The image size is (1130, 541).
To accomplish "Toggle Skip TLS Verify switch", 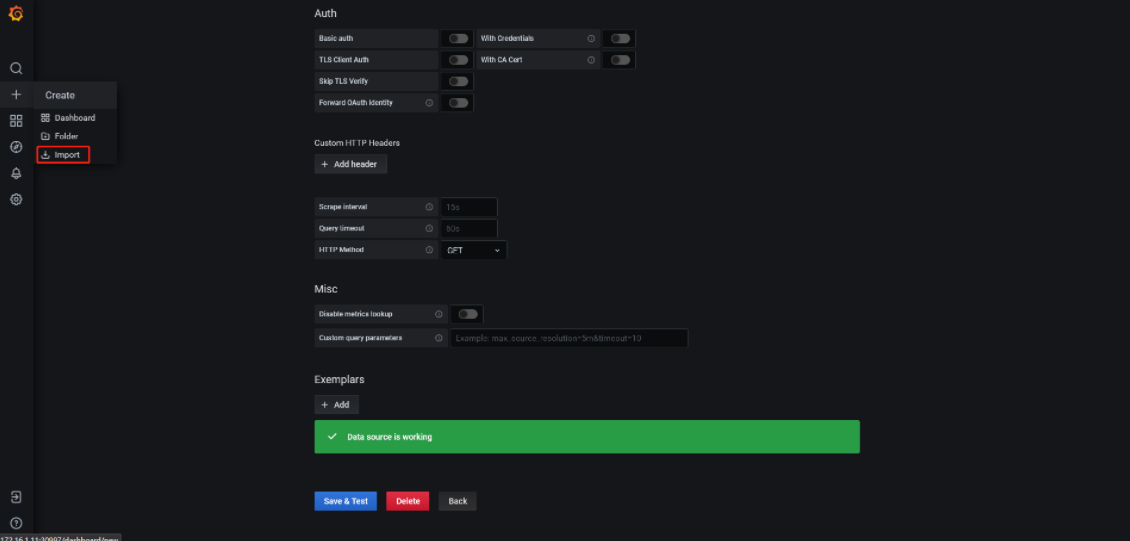I will tap(458, 81).
